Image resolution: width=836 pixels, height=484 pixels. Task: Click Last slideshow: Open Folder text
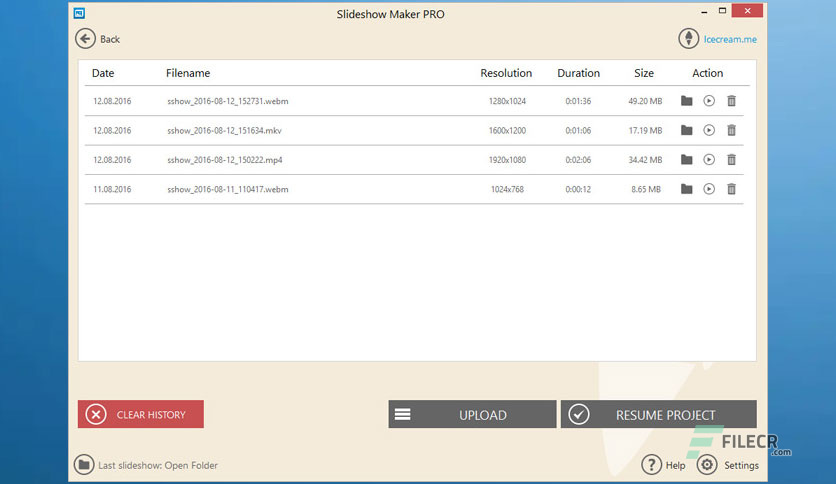[x=158, y=465]
